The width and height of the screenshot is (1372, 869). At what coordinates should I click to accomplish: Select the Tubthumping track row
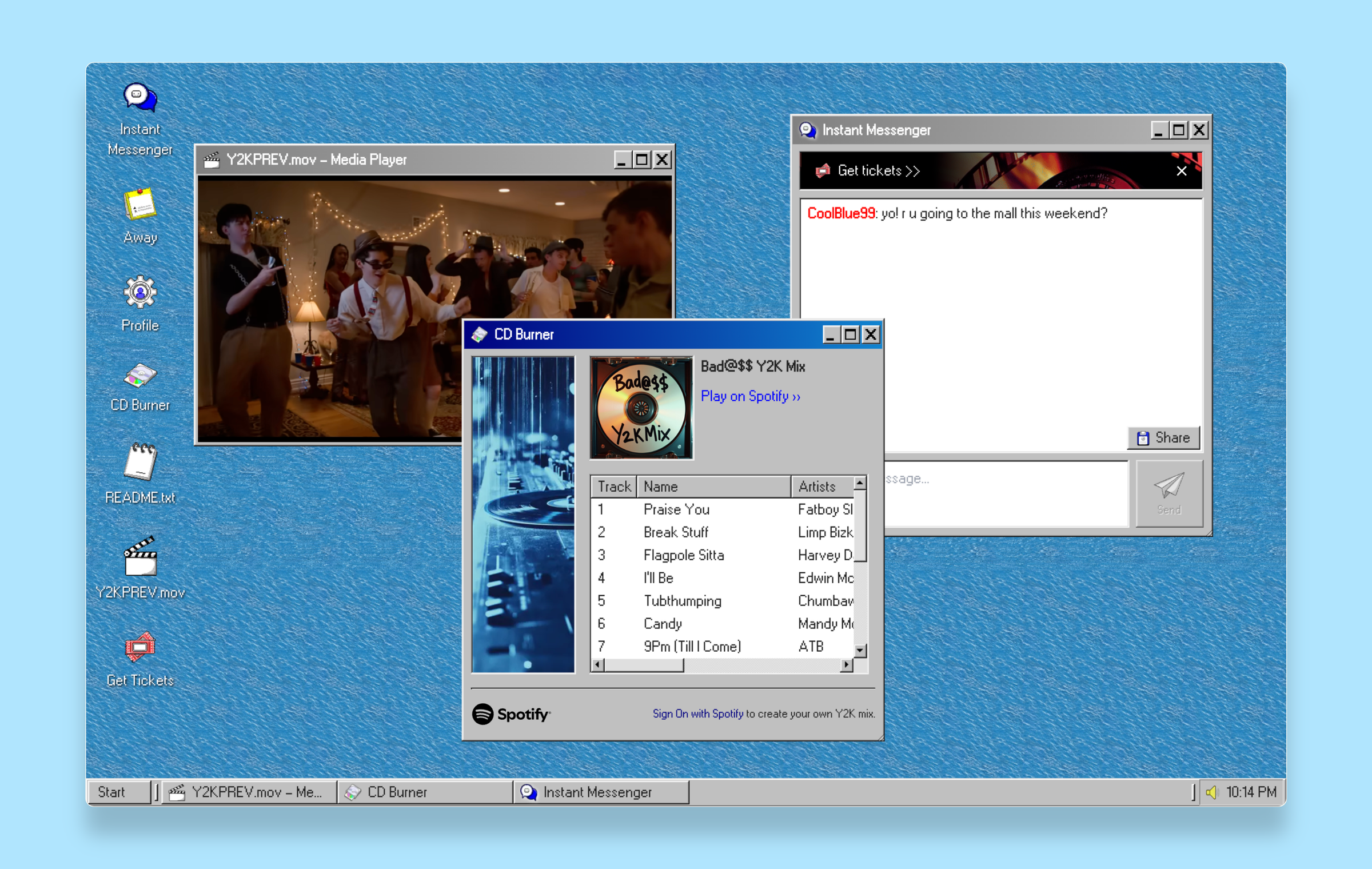[x=723, y=601]
